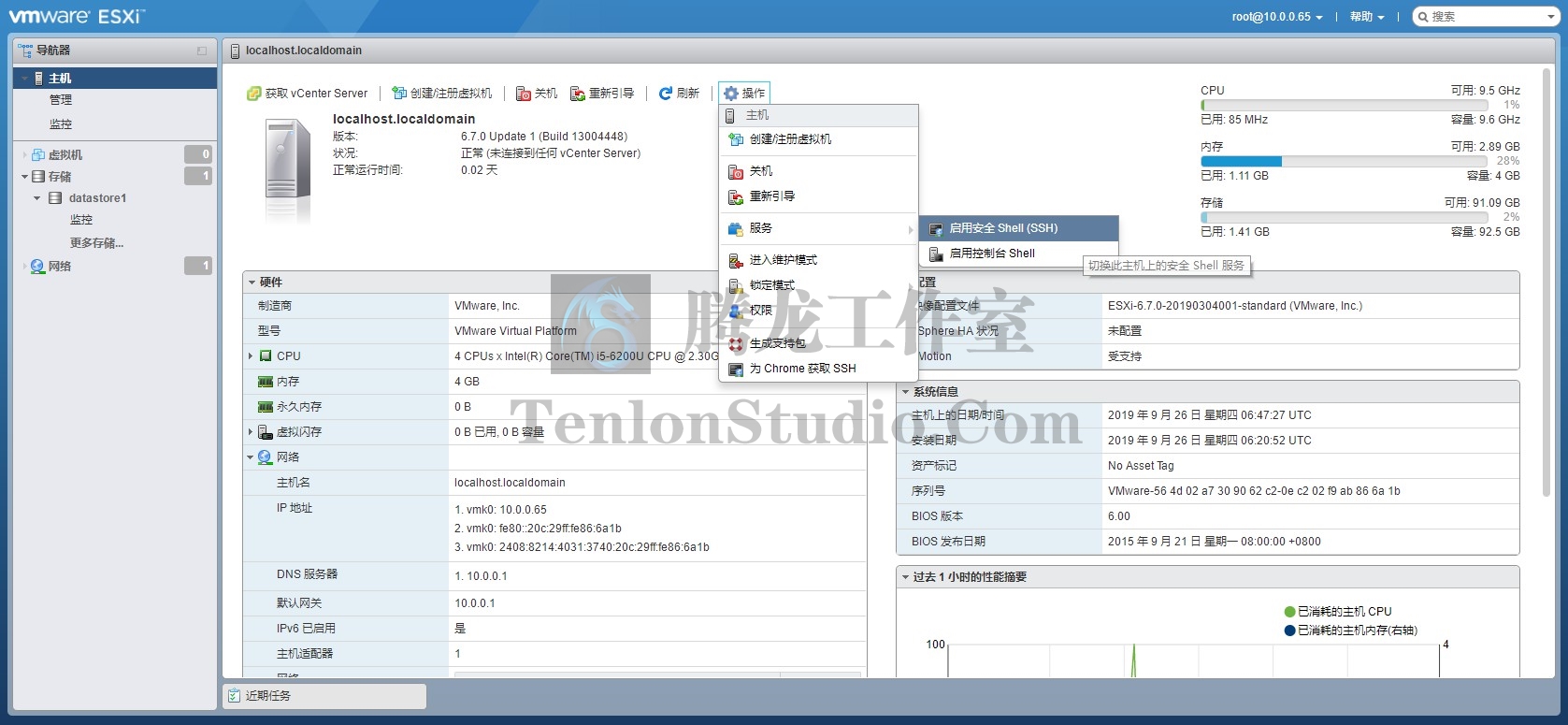Screen dimensions: 1568x725
Task: Select 网络 in the navigator
Action: point(60,267)
